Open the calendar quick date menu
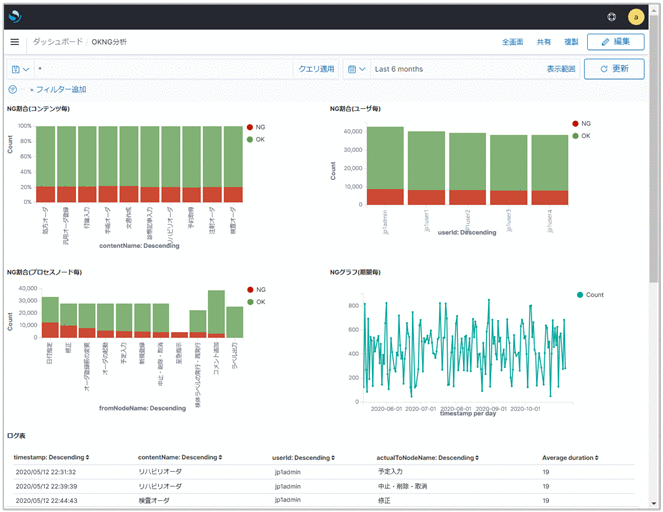This screenshot has height=512, width=663. click(x=355, y=69)
